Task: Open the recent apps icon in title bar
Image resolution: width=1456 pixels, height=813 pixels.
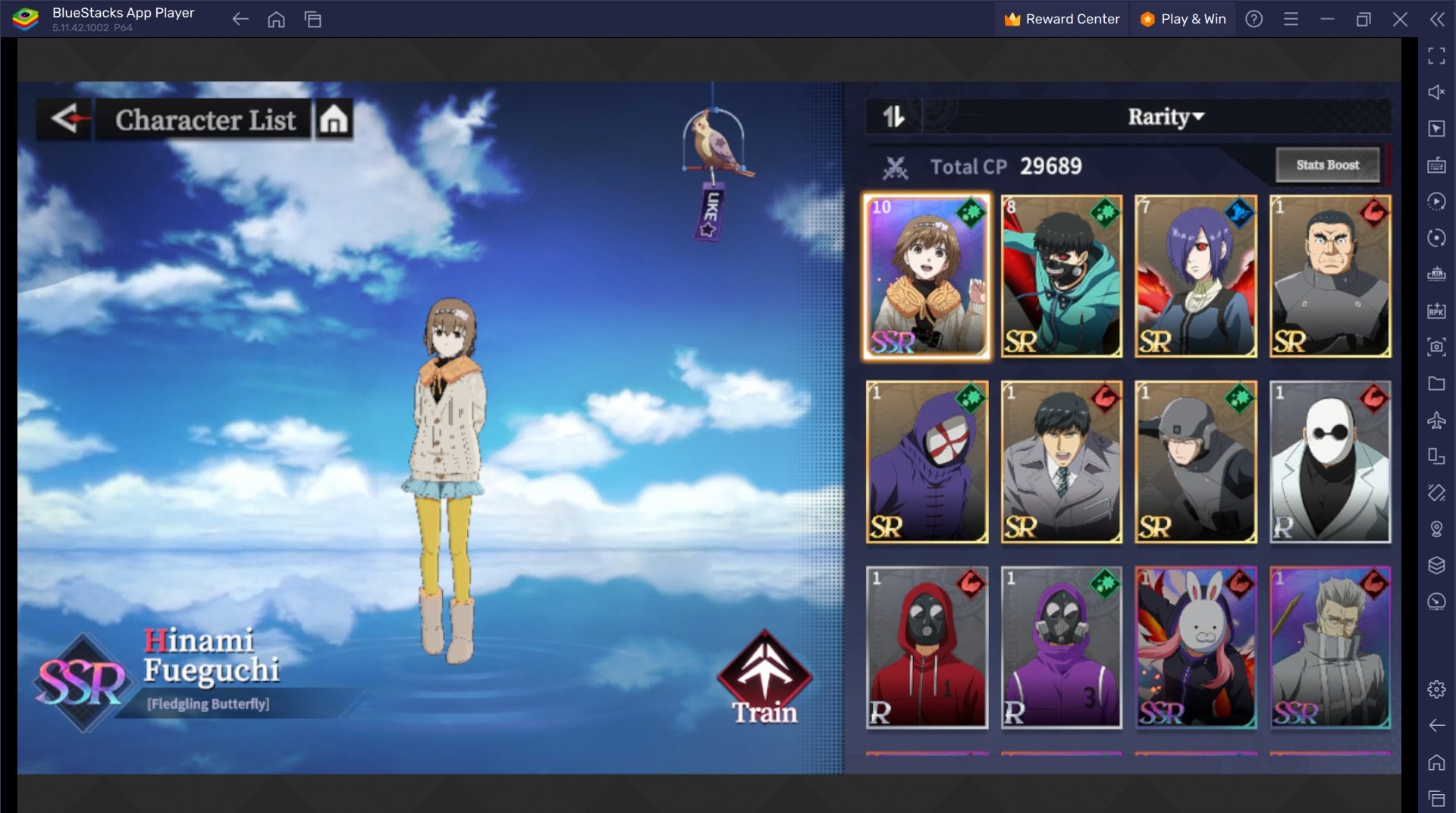Action: (312, 19)
